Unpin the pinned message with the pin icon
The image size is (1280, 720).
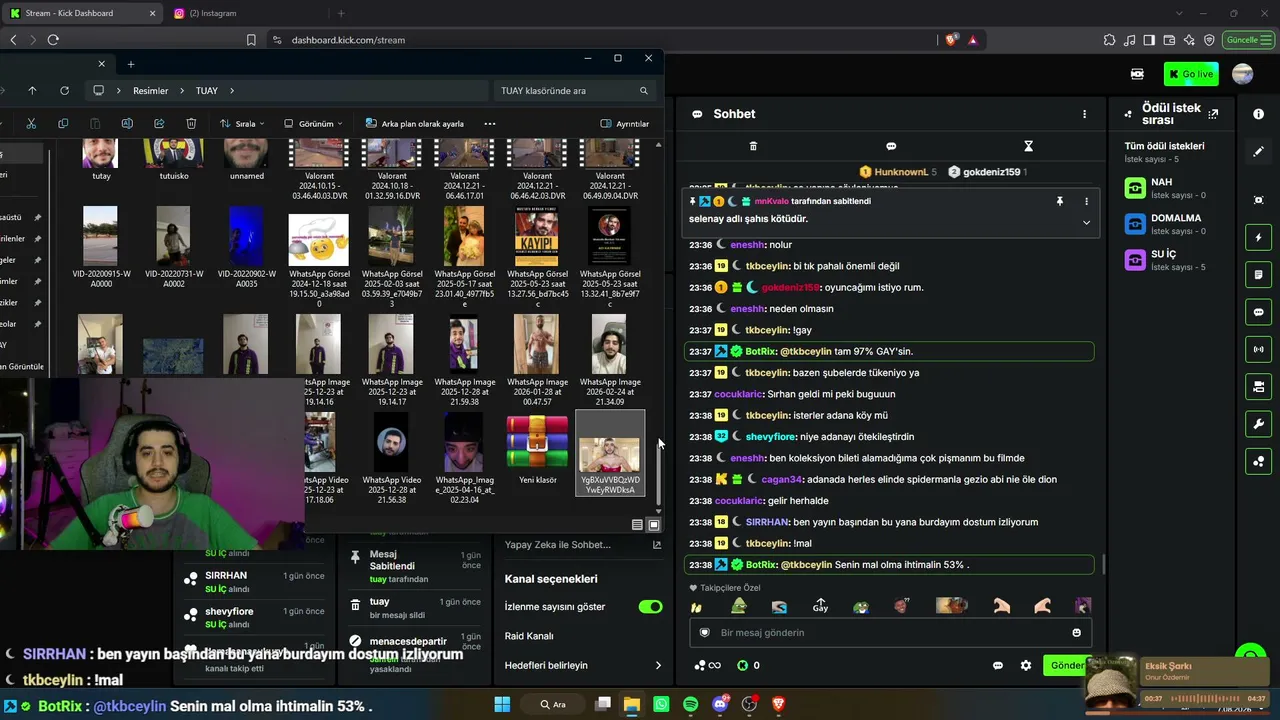[x=1059, y=201]
